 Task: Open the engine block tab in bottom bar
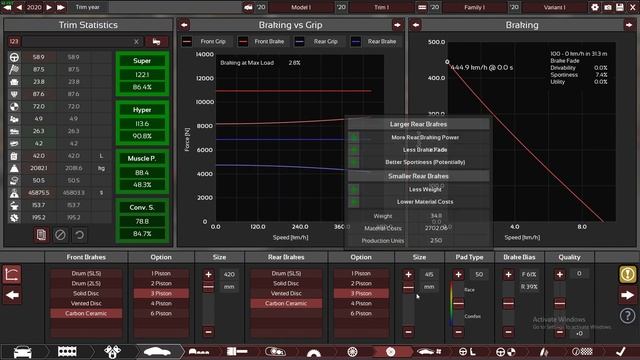click(67, 351)
